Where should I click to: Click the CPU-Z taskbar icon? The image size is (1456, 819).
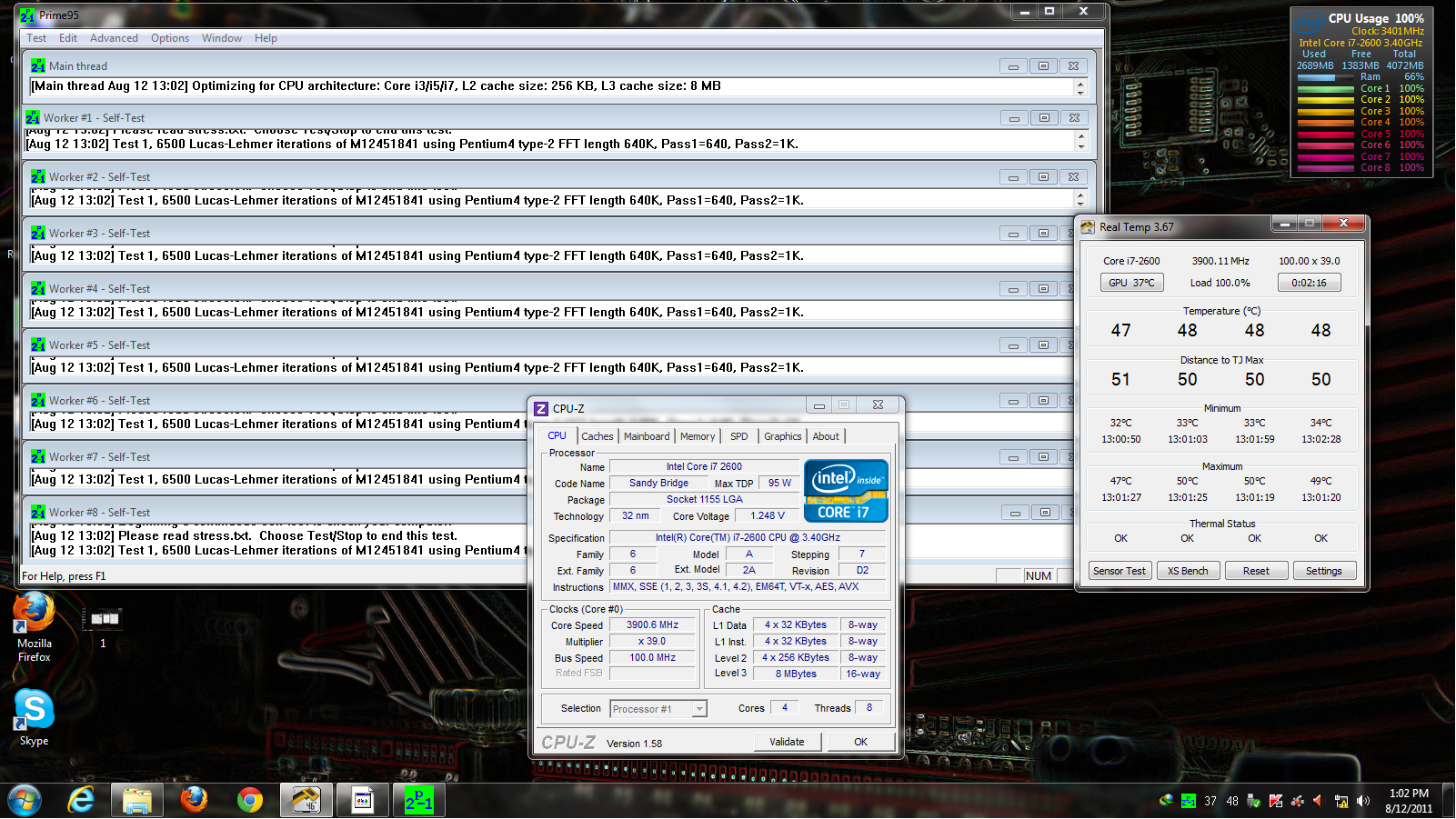click(363, 801)
